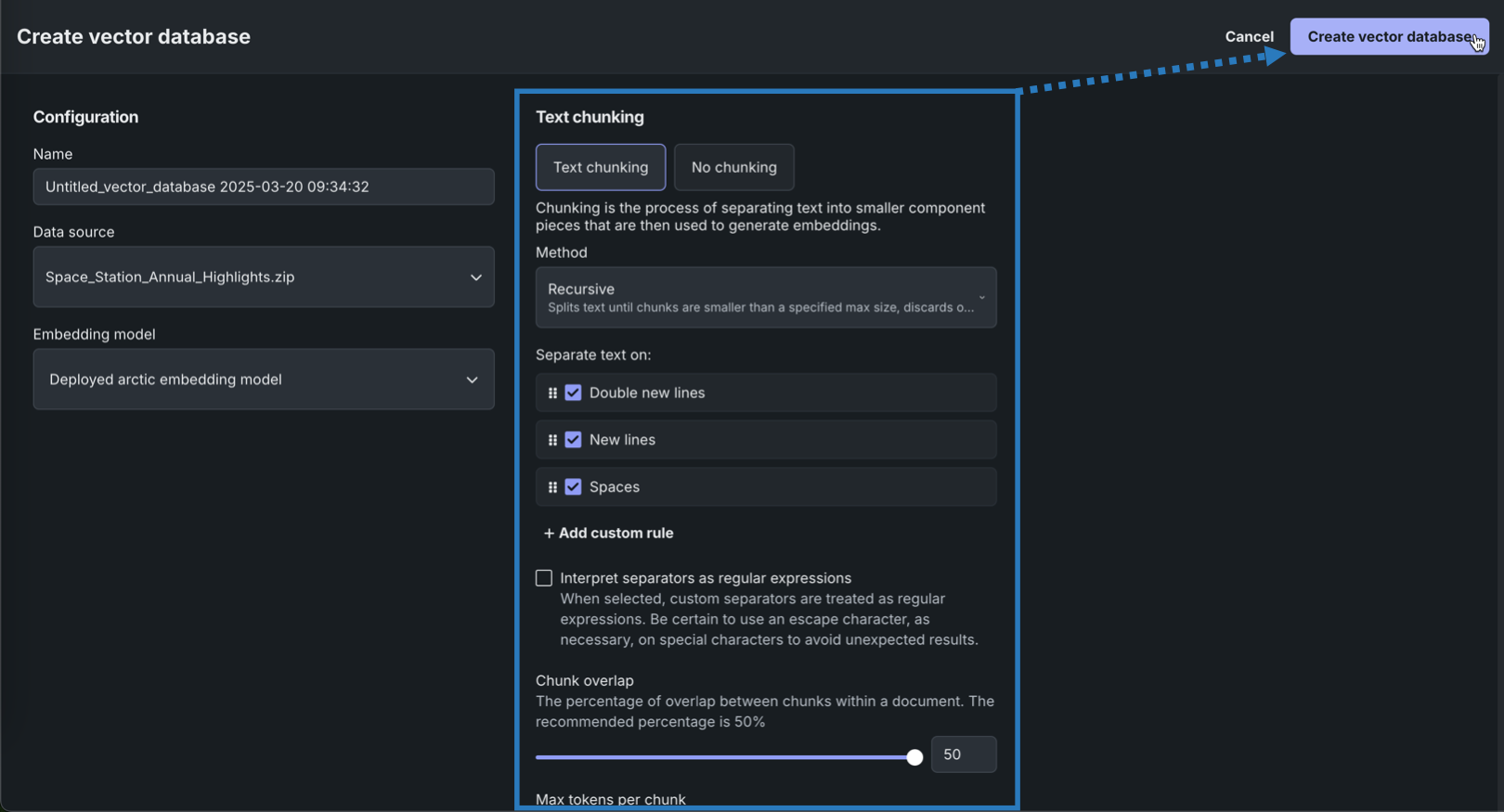1504x812 pixels.
Task: Expand the Embedding model dropdown
Action: pos(264,380)
